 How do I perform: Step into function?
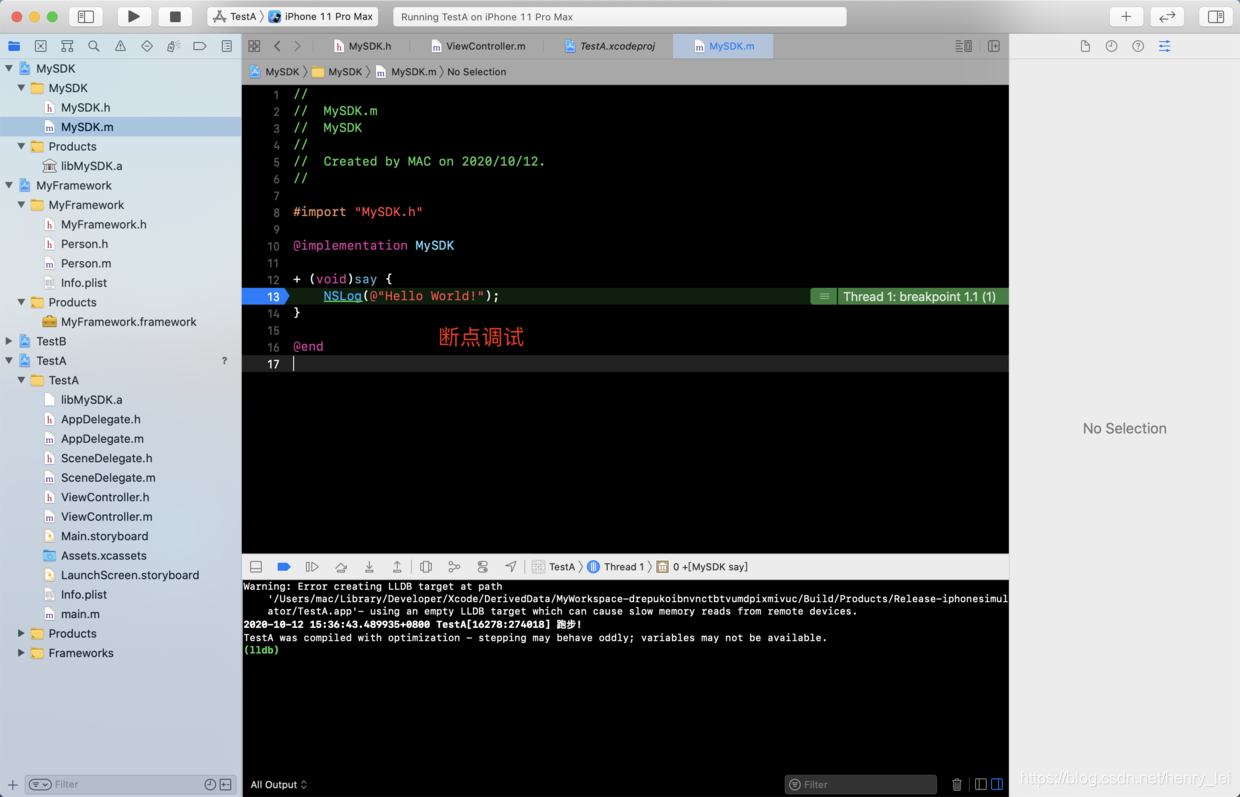click(x=369, y=566)
